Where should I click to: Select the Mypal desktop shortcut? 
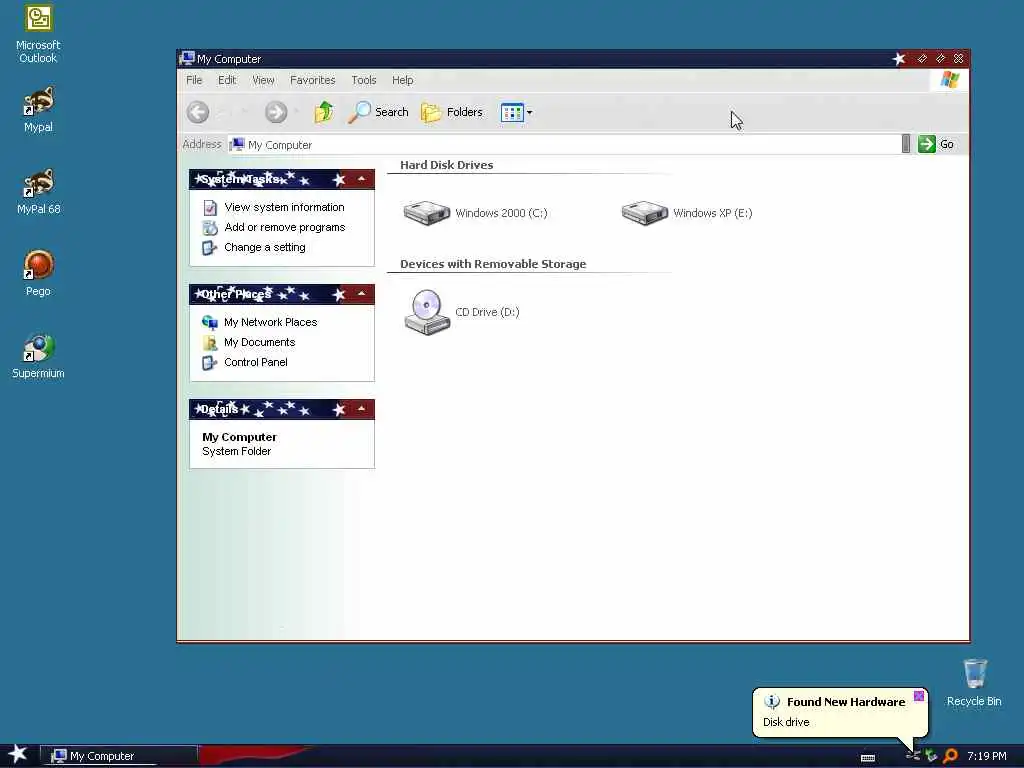click(x=38, y=110)
